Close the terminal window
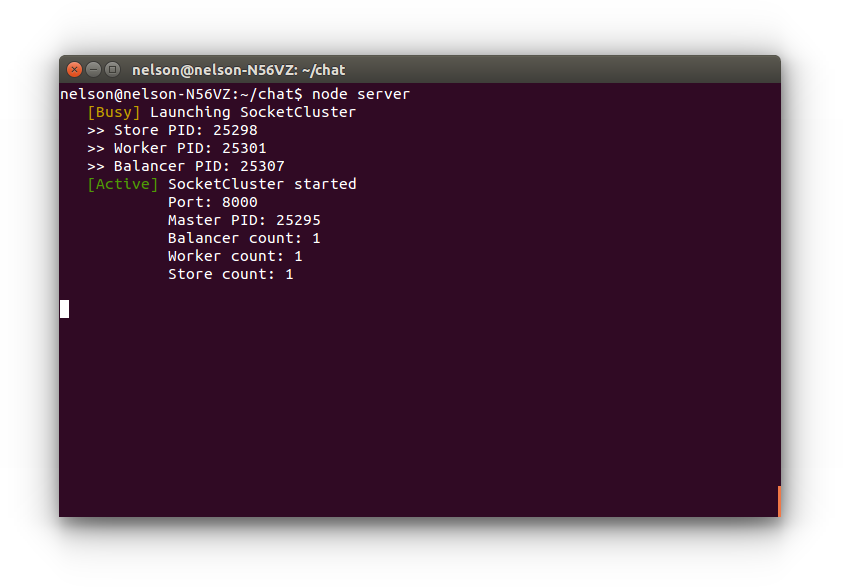Screen dimensions: 843x587 click(x=75, y=69)
